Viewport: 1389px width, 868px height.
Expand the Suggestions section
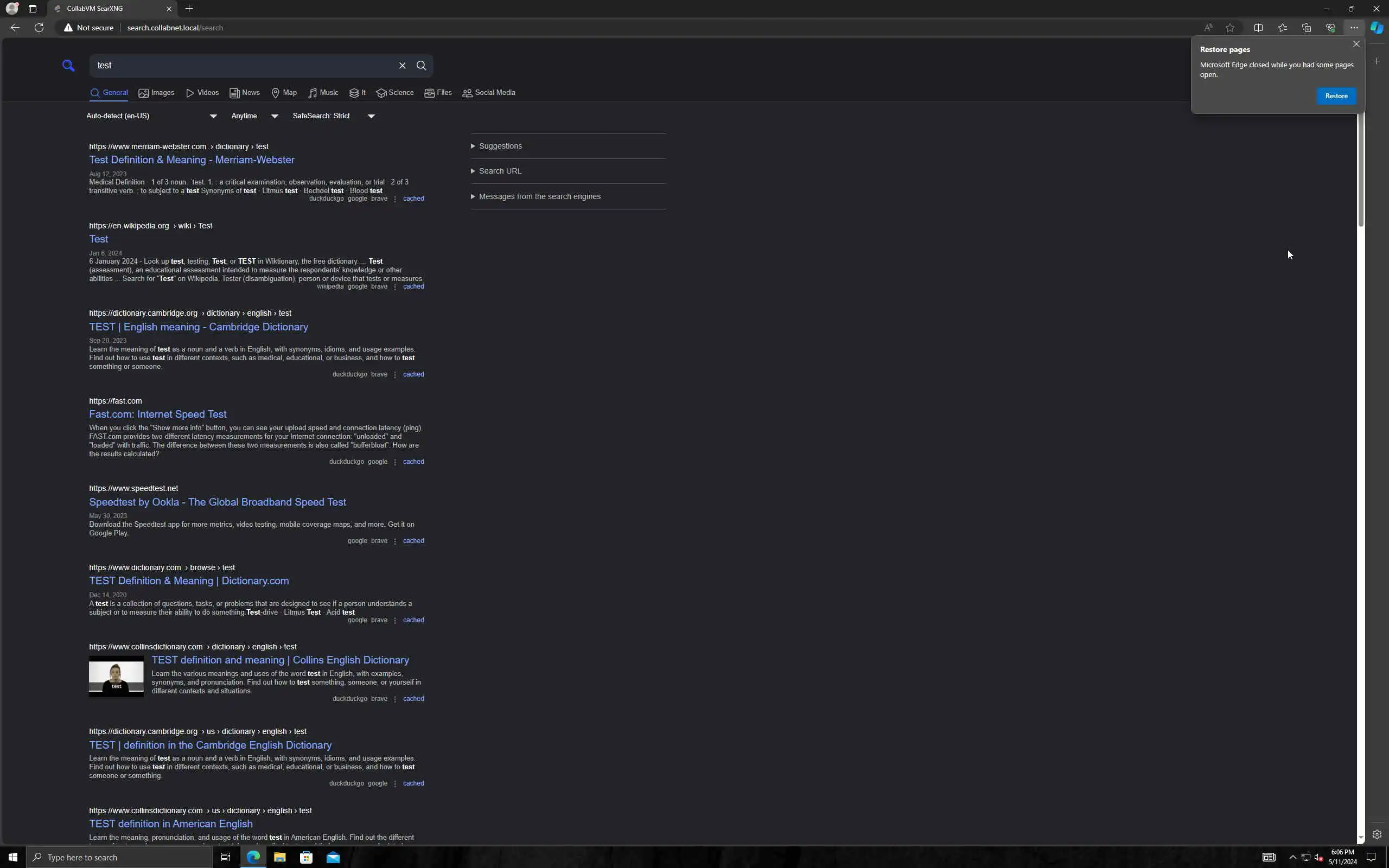pos(500,146)
